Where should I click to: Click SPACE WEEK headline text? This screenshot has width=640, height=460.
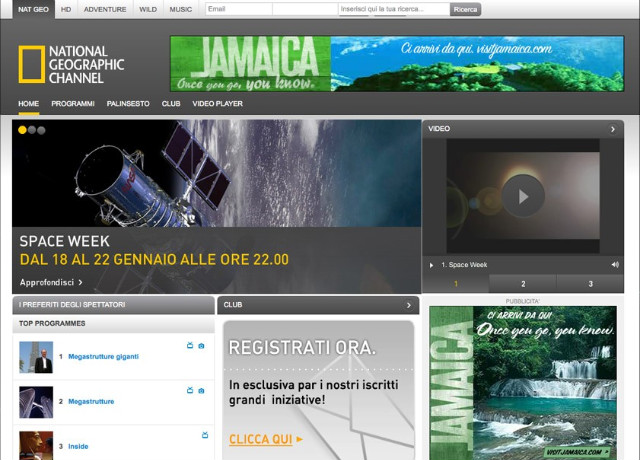point(64,241)
